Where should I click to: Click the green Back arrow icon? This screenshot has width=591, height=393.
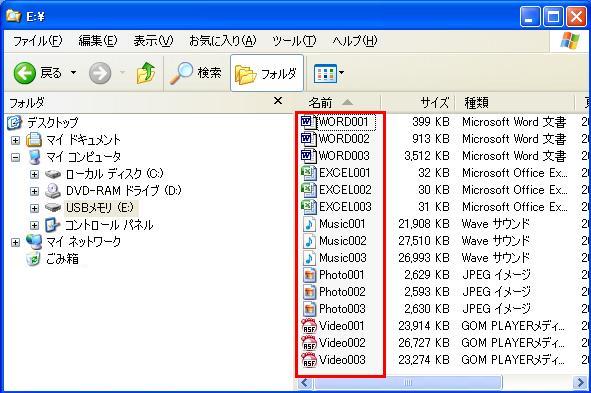click(24, 73)
